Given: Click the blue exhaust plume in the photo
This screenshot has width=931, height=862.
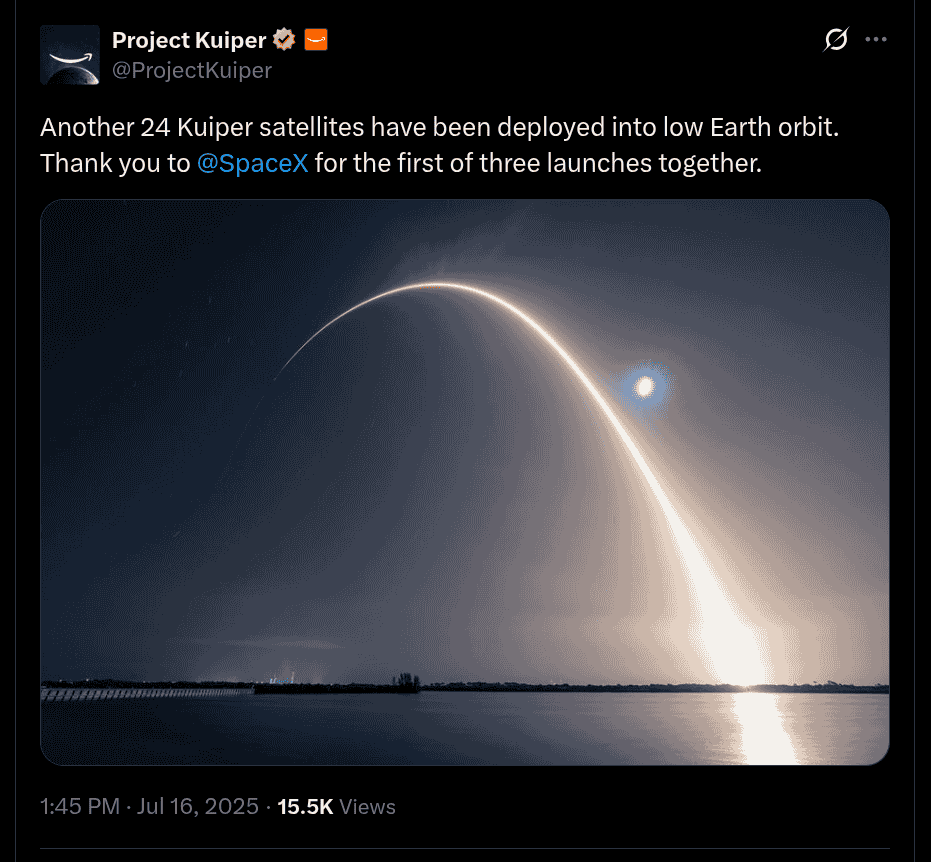Looking at the screenshot, I should point(645,388).
